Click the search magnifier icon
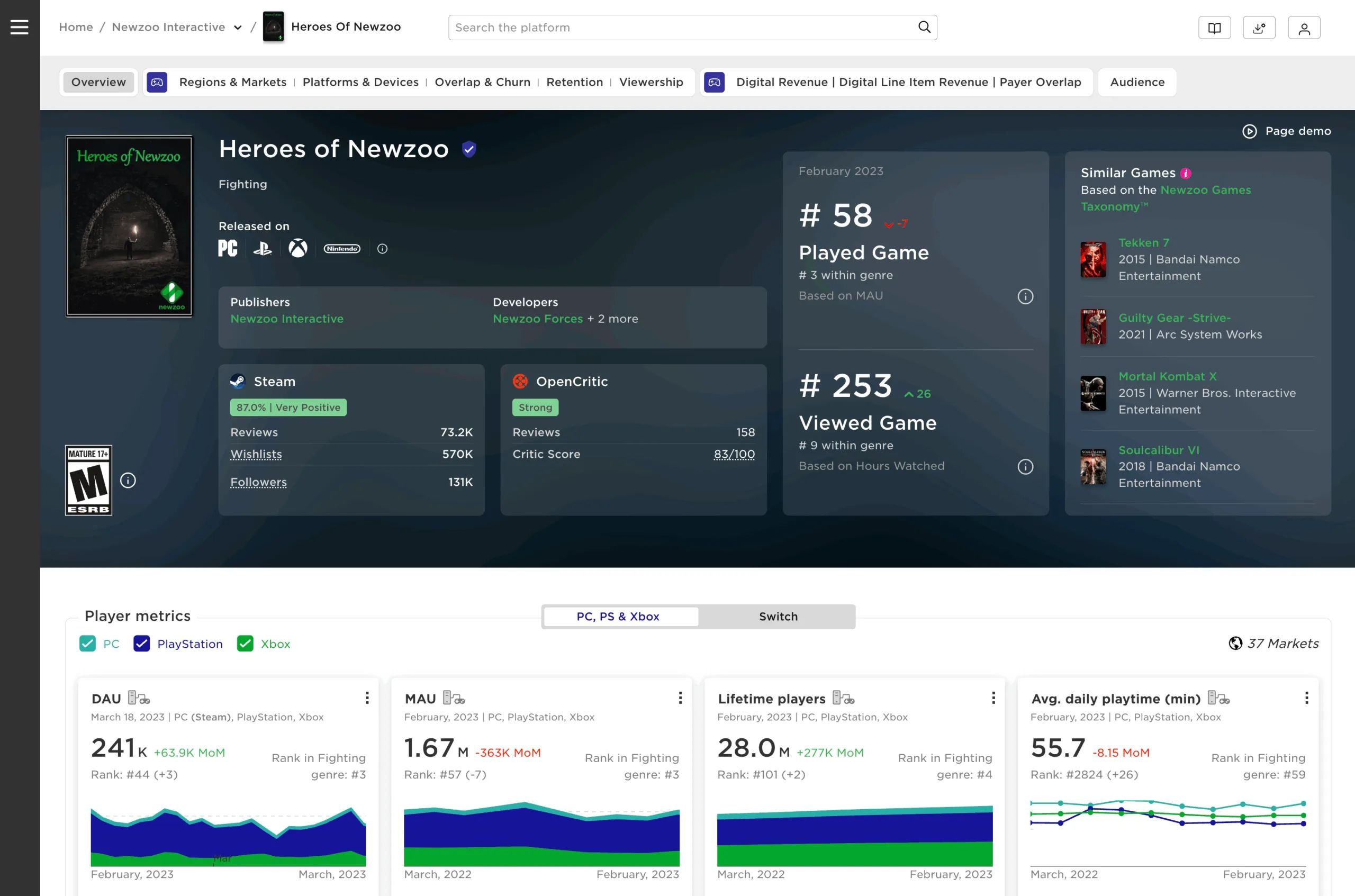This screenshot has height=896, width=1355. (924, 27)
